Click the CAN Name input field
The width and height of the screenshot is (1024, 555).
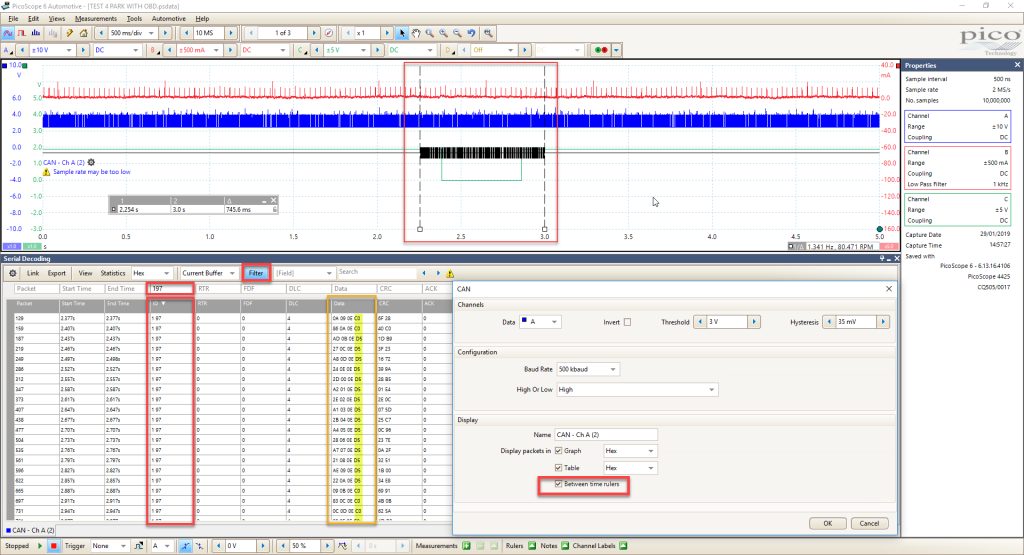click(605, 434)
